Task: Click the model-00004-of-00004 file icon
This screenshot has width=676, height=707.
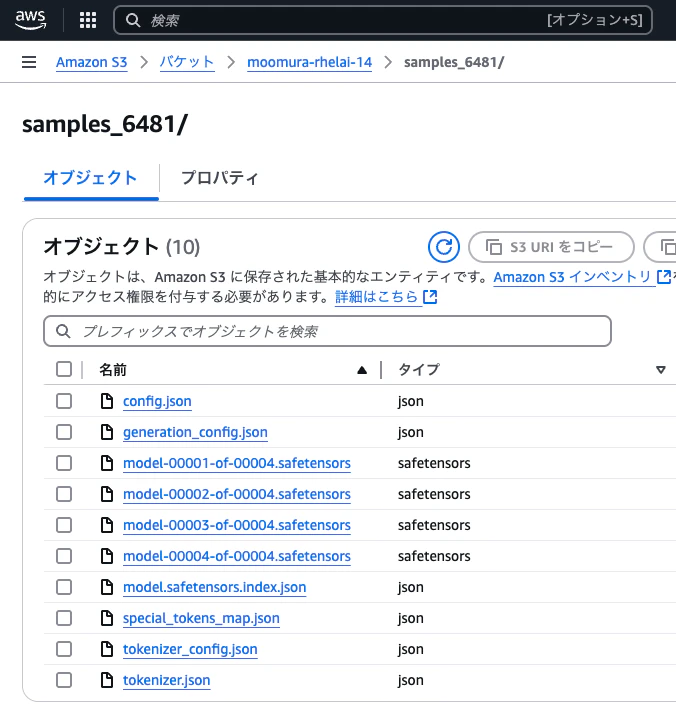Action: pos(107,556)
